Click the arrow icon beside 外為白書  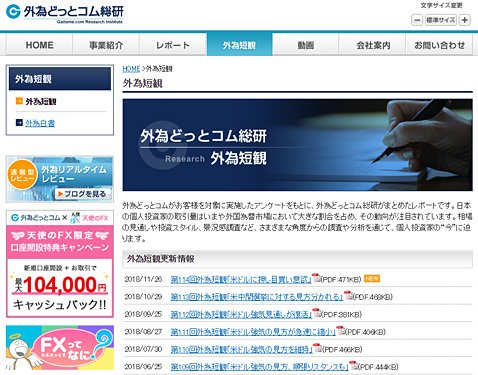click(x=19, y=122)
